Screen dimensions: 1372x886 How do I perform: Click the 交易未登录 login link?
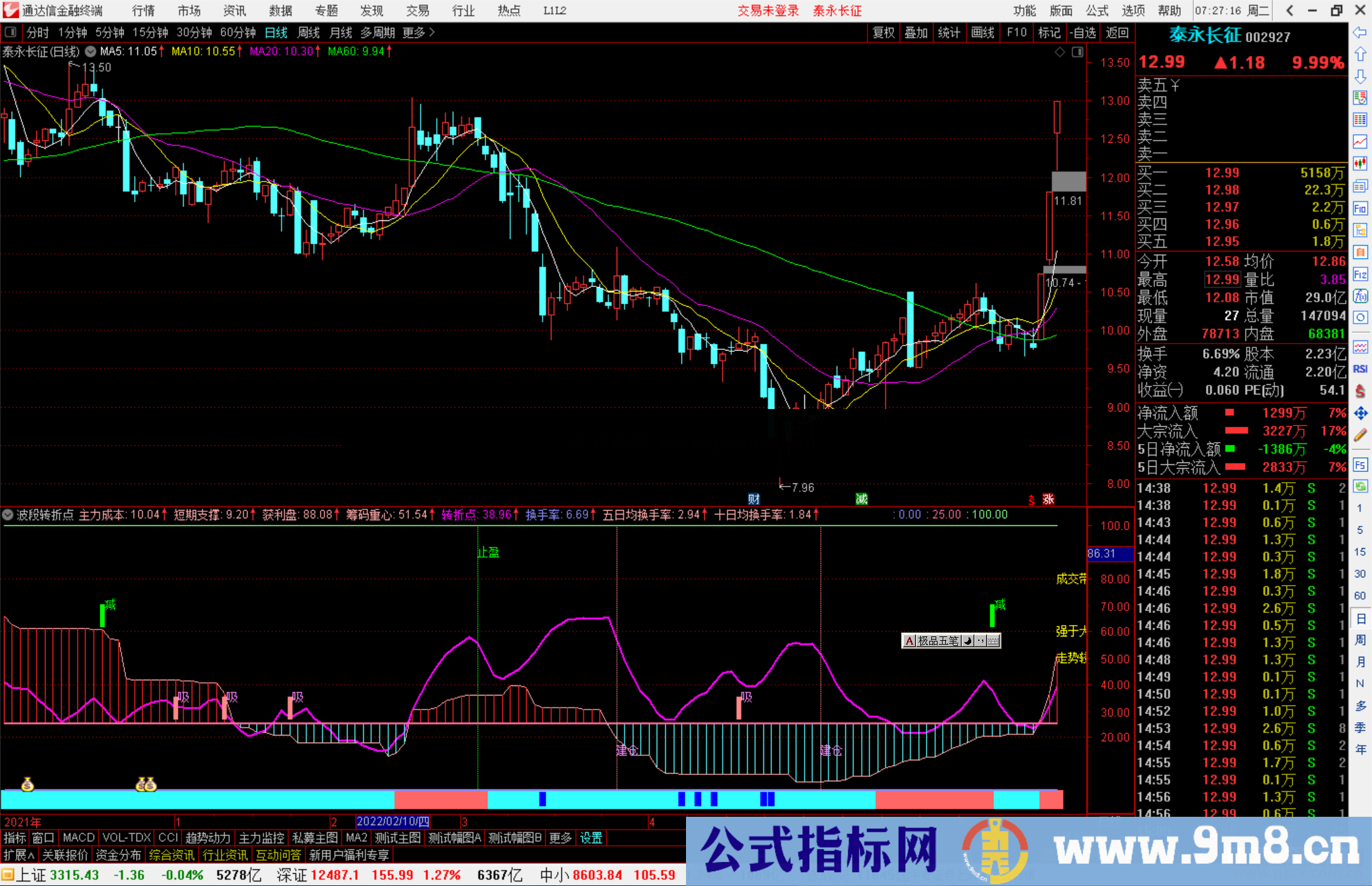tap(769, 10)
